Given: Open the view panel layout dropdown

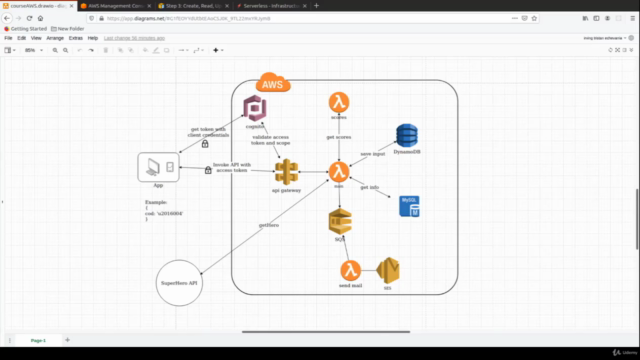Looking at the screenshot, I should click(x=10, y=50).
